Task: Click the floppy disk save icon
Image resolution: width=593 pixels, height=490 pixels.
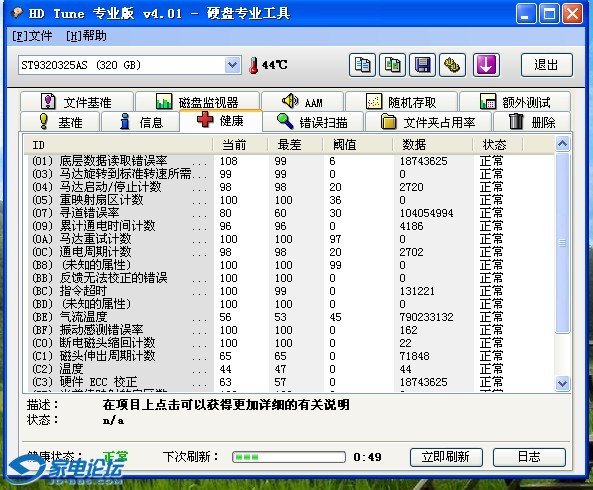Action: point(422,65)
